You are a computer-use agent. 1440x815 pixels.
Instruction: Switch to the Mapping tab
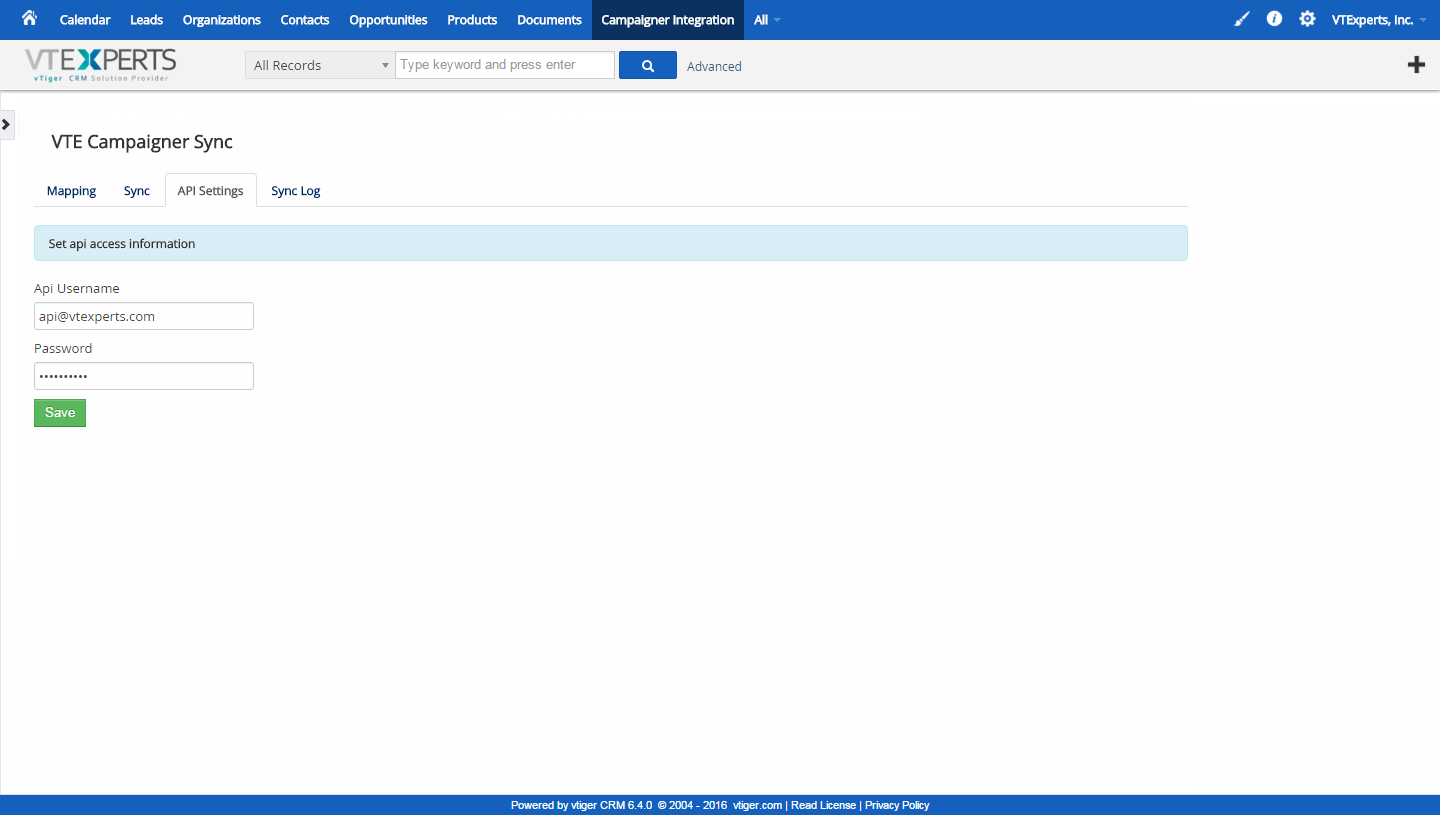tap(72, 191)
